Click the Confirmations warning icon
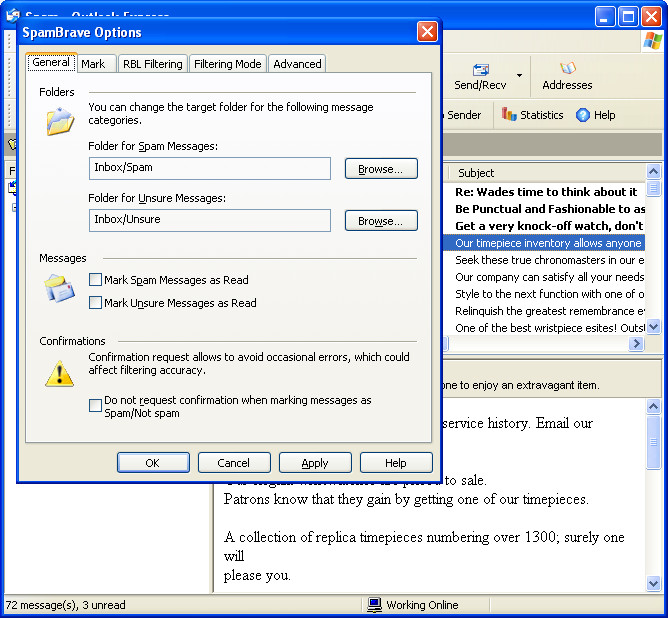 pyautogui.click(x=59, y=372)
